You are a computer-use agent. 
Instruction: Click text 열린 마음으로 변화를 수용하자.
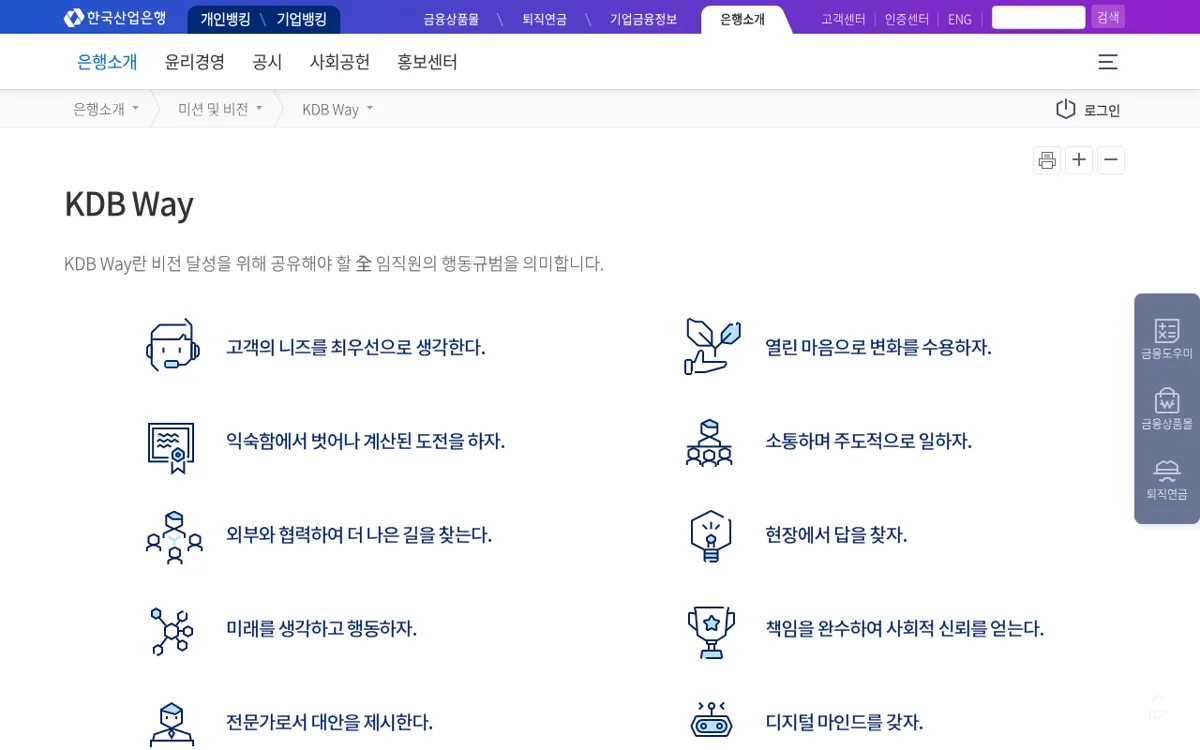pos(878,347)
